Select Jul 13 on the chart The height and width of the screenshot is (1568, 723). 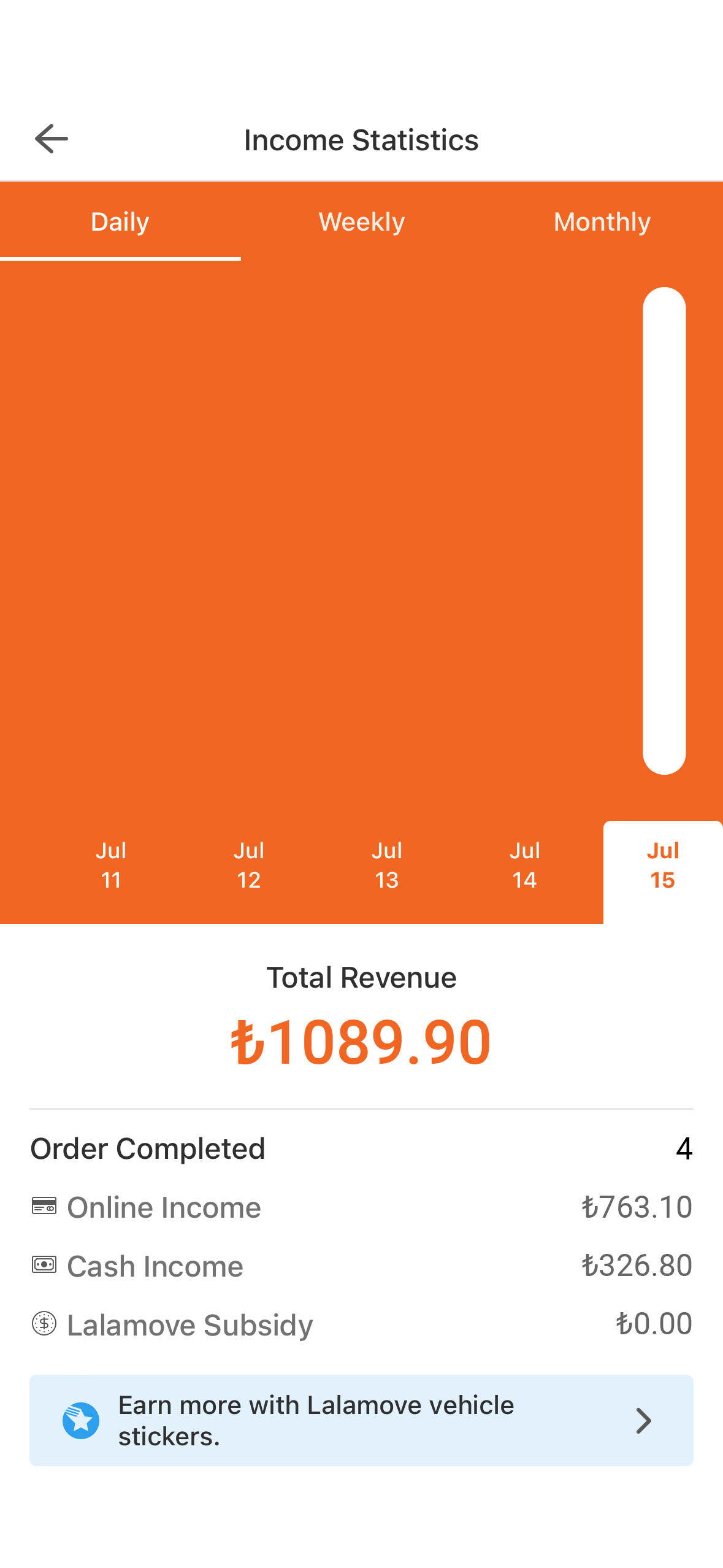[387, 865]
